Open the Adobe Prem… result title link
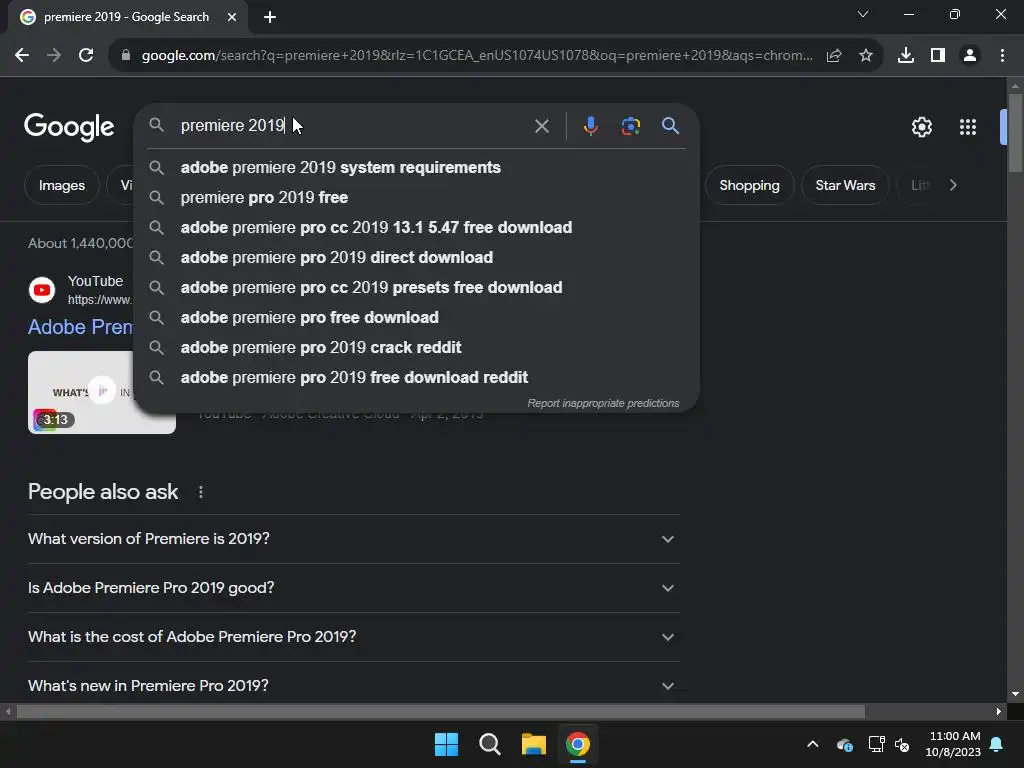Screen dimensions: 1024x768 click(80, 327)
